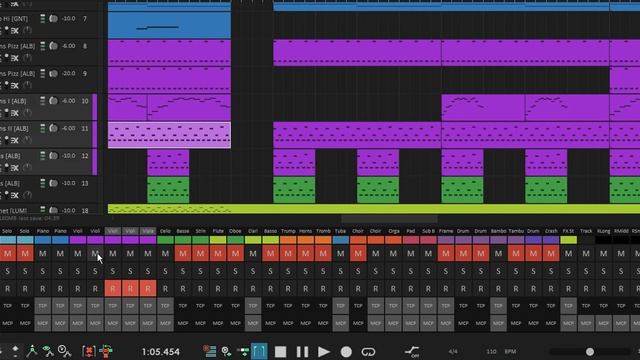Click the 110 BPM tempo value
Image resolution: width=640 pixels, height=360 pixels.
(x=491, y=351)
